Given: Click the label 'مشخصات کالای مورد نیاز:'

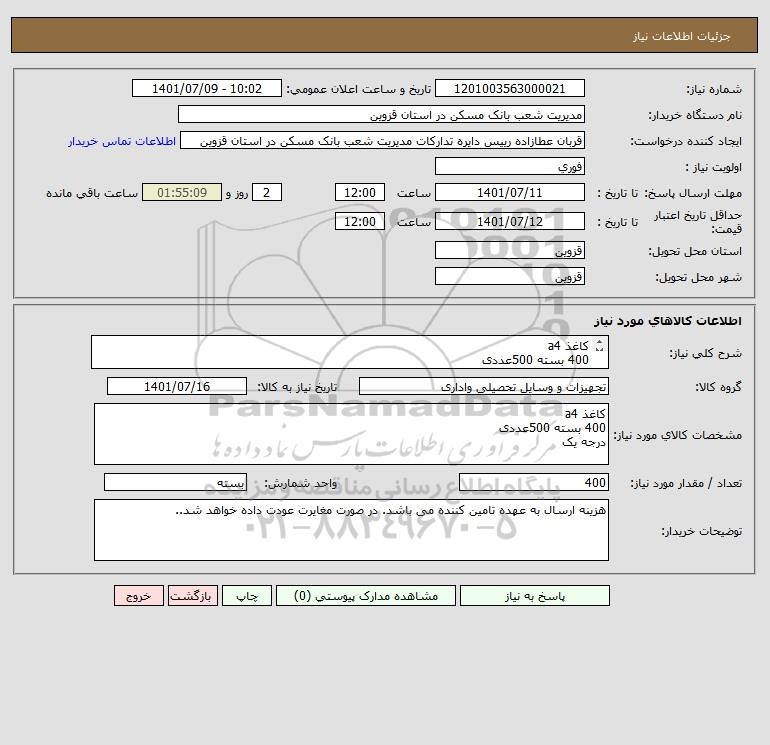Looking at the screenshot, I should coord(678,435).
